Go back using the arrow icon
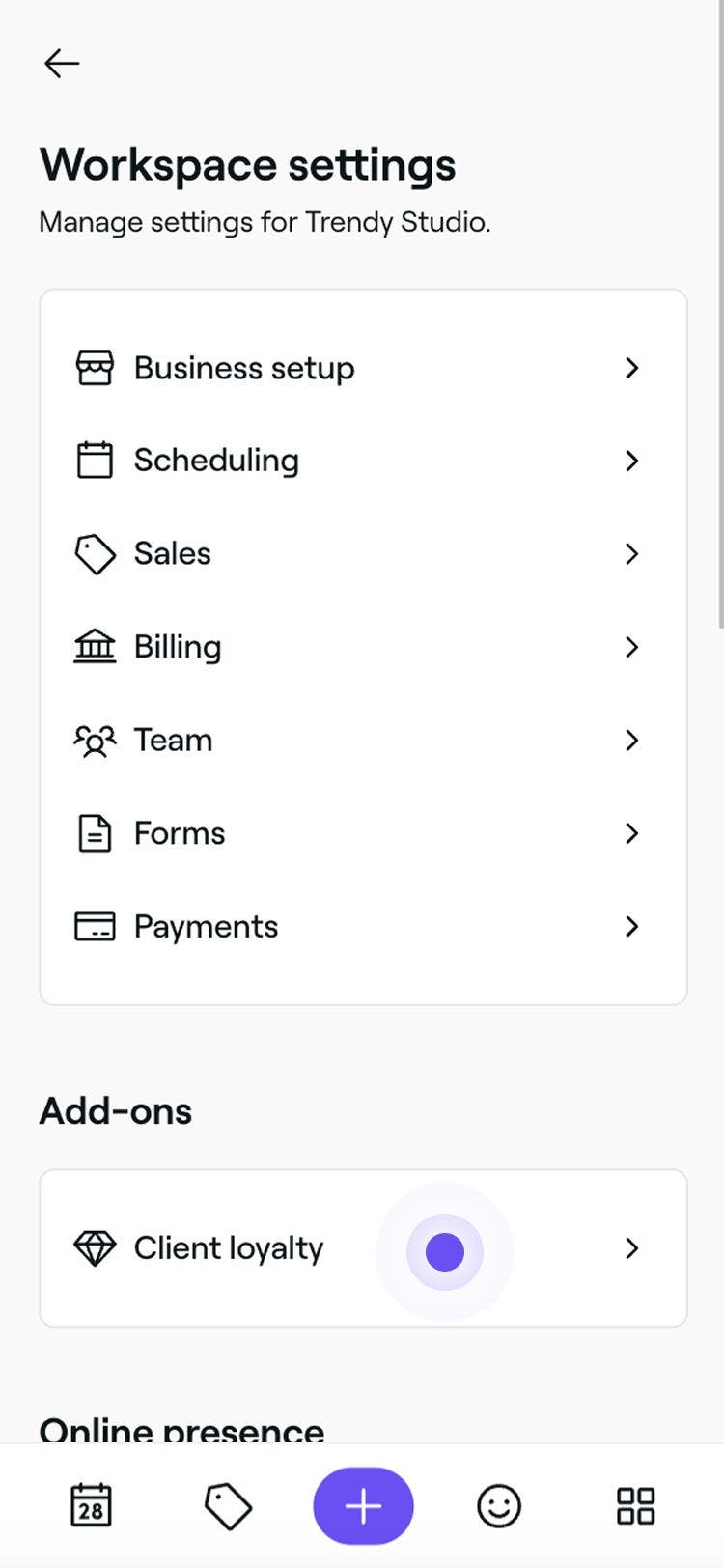Screen dimensions: 724x1568 62,64
